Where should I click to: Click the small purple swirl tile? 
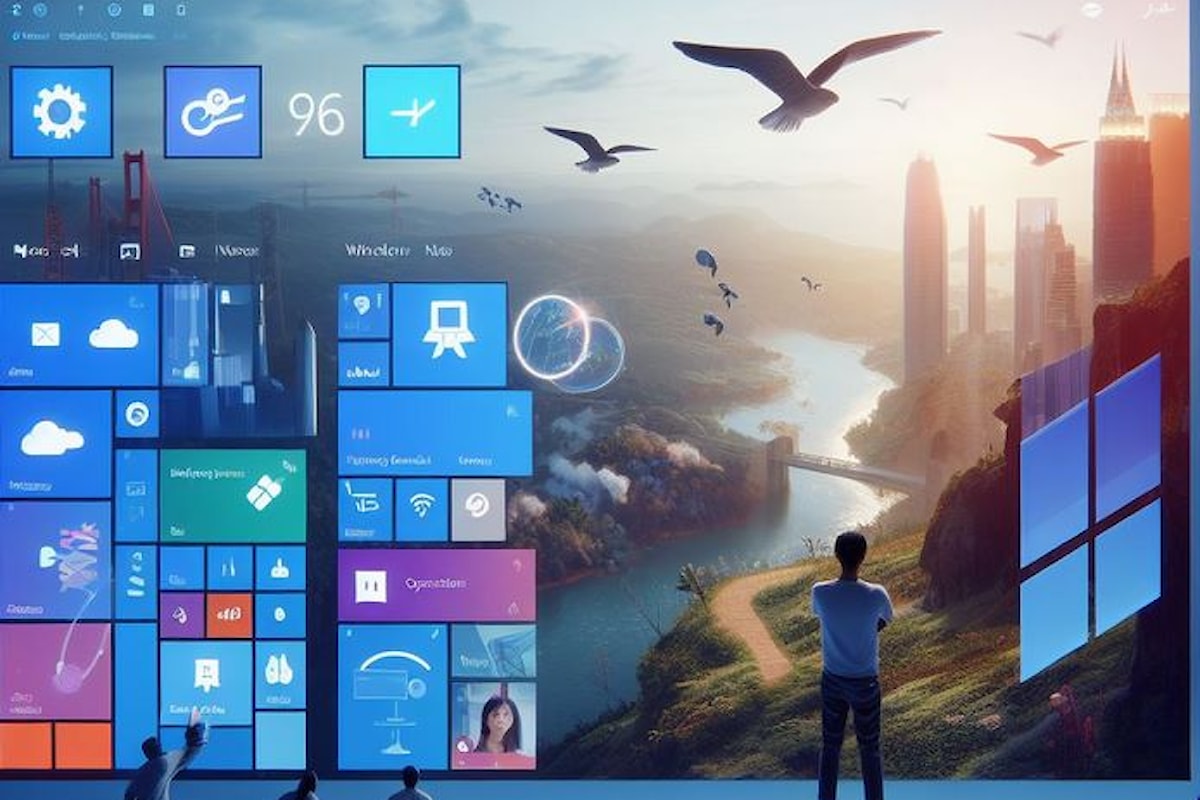(x=181, y=615)
